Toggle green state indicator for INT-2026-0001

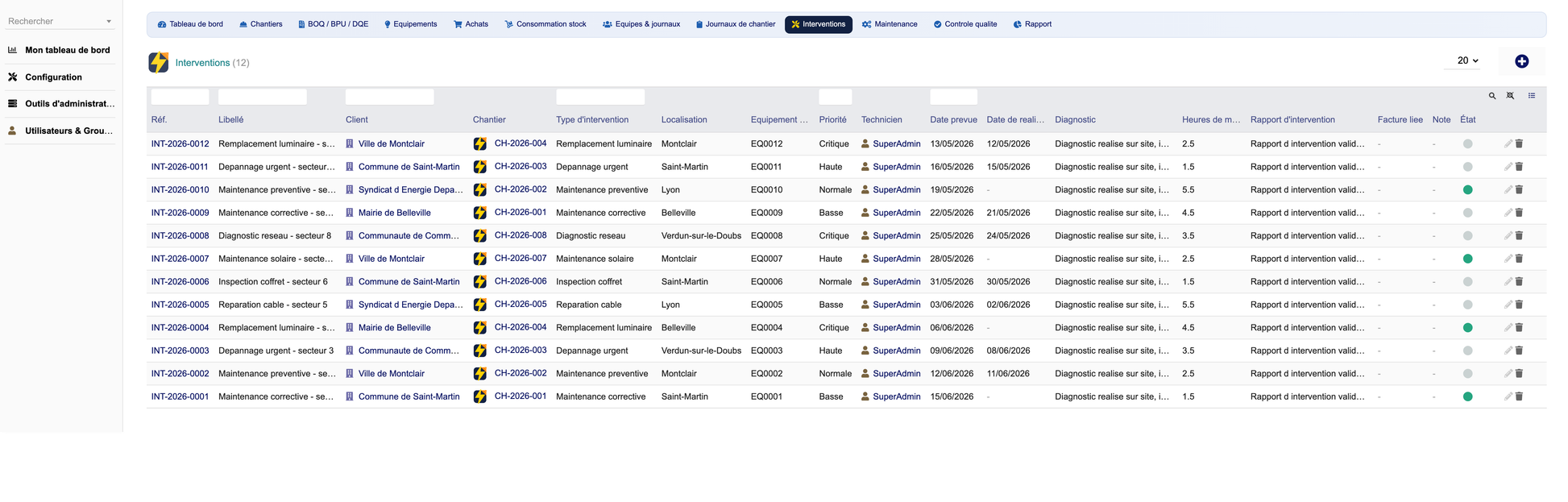tap(1467, 396)
